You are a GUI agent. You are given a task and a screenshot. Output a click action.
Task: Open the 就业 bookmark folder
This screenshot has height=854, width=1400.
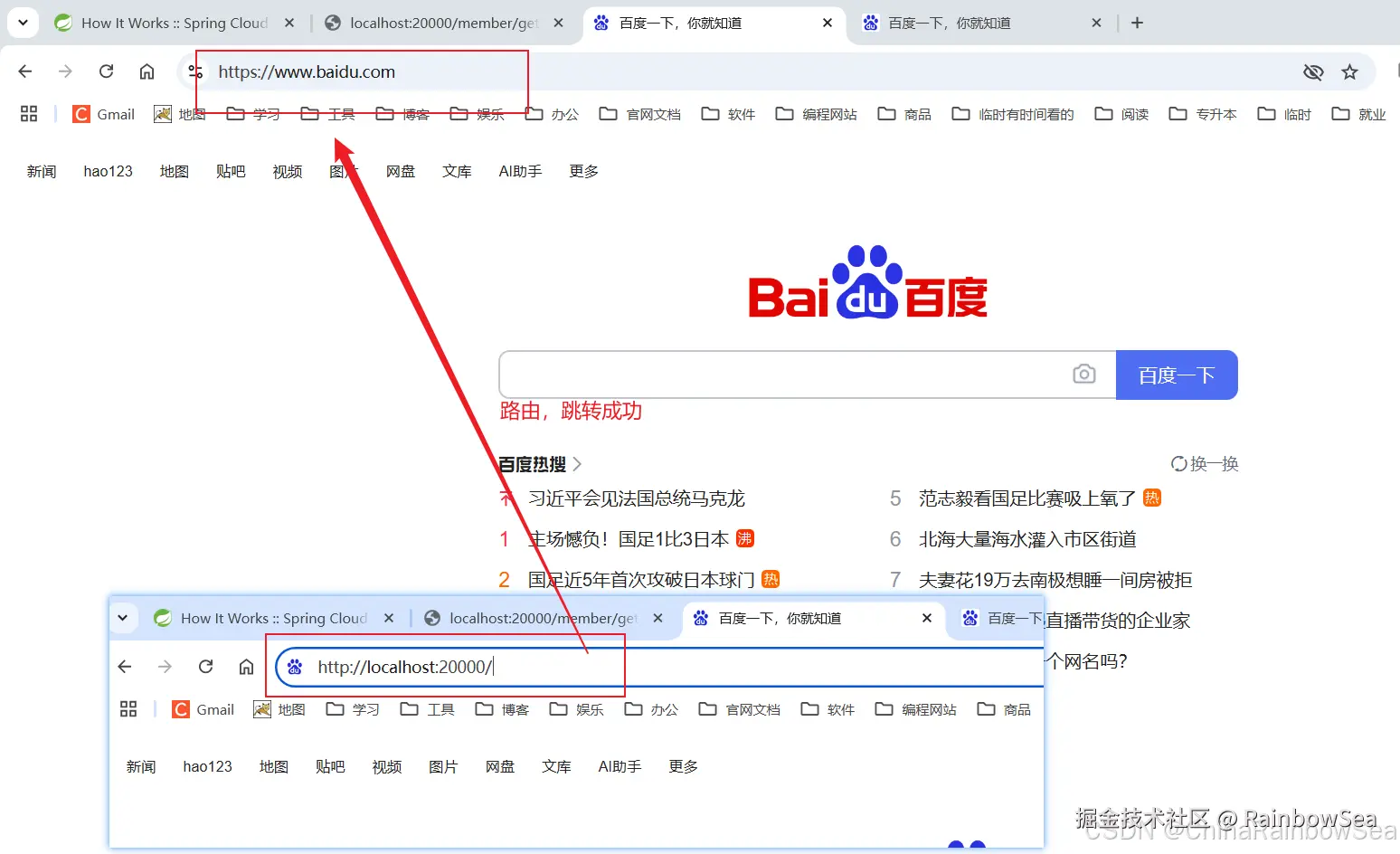point(1359,114)
